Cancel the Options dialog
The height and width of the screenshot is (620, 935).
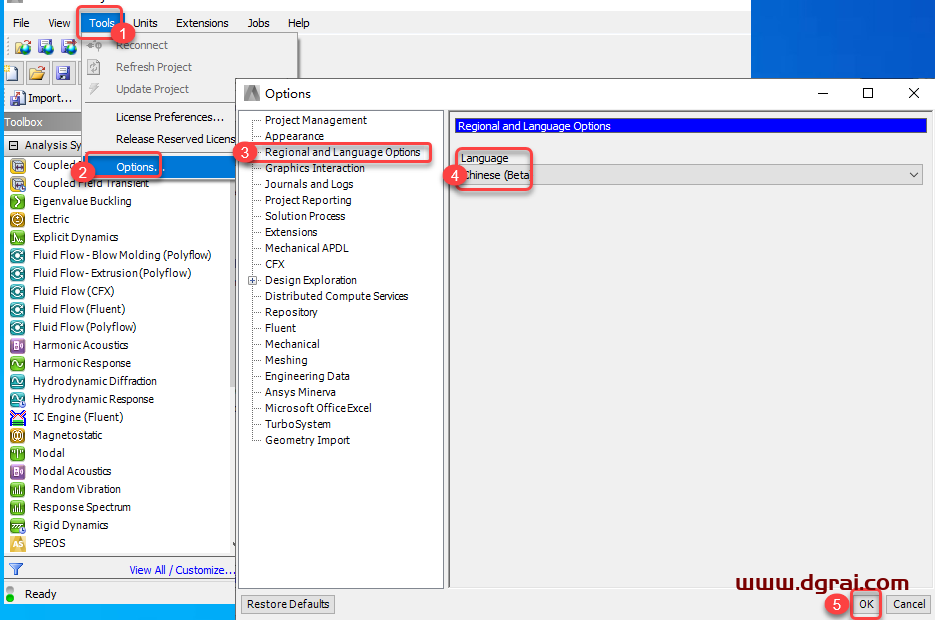(909, 604)
